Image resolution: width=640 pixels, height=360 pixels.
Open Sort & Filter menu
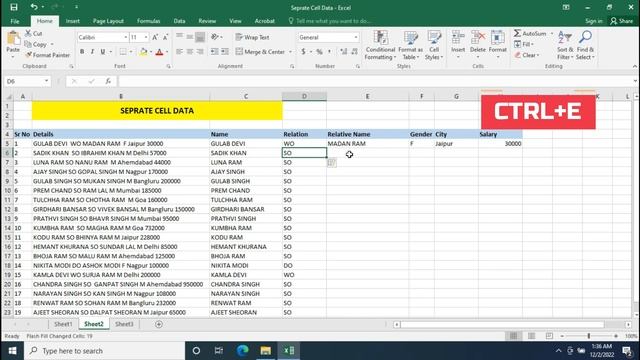click(565, 45)
